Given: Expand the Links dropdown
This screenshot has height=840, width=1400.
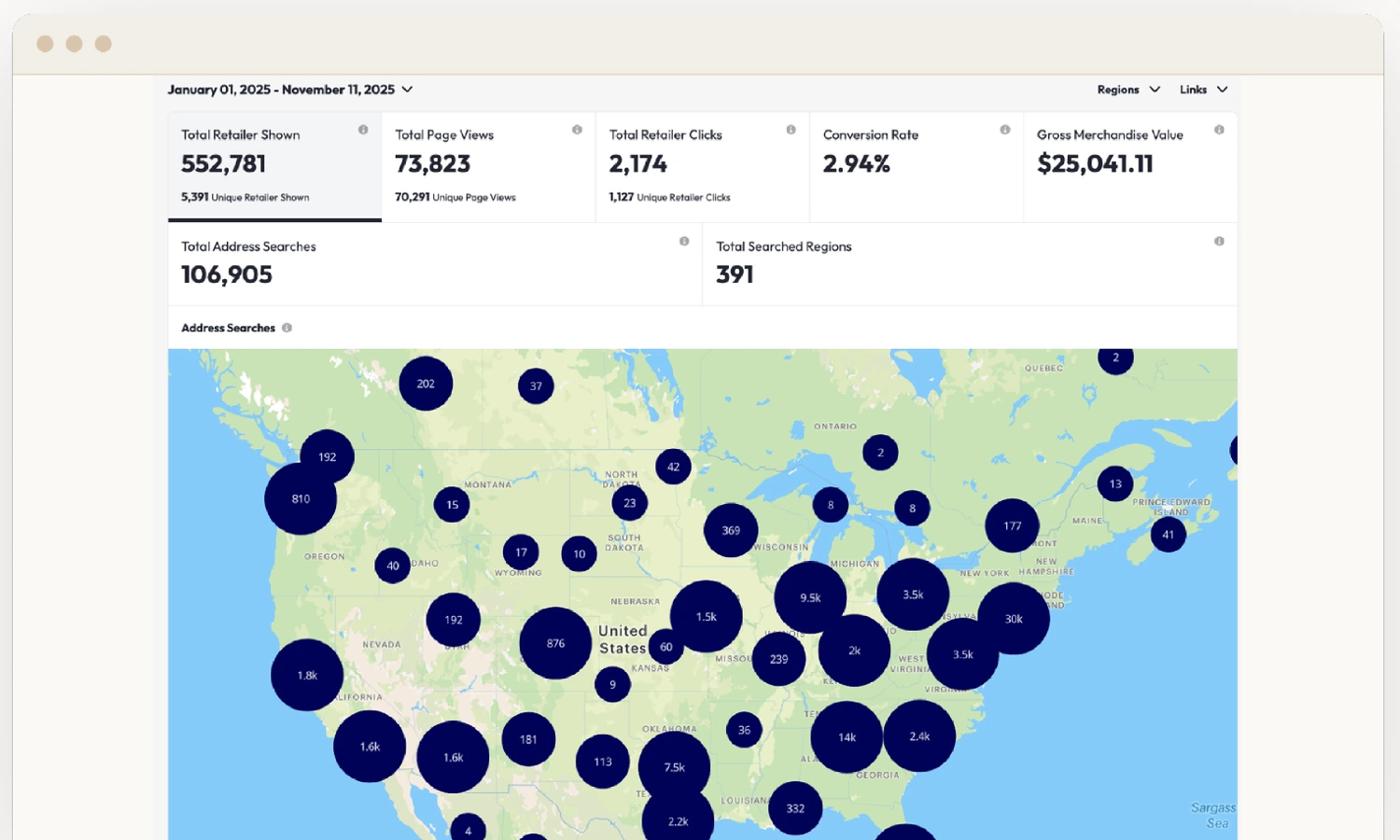Looking at the screenshot, I should [1203, 90].
